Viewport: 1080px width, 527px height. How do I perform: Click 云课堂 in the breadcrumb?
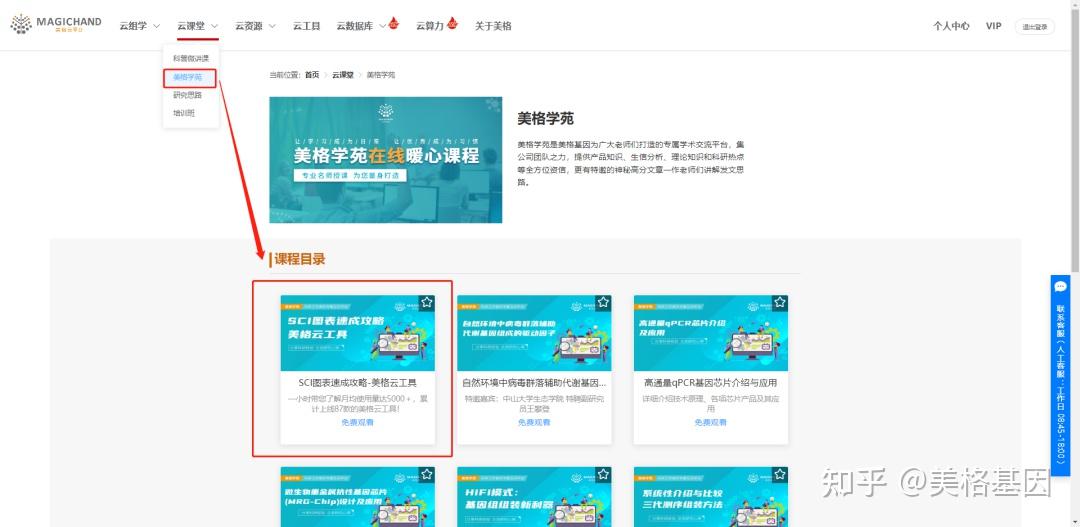(343, 75)
